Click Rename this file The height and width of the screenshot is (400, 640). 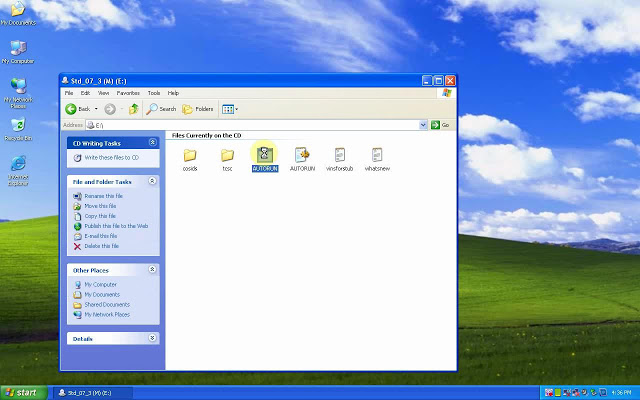pos(103,196)
